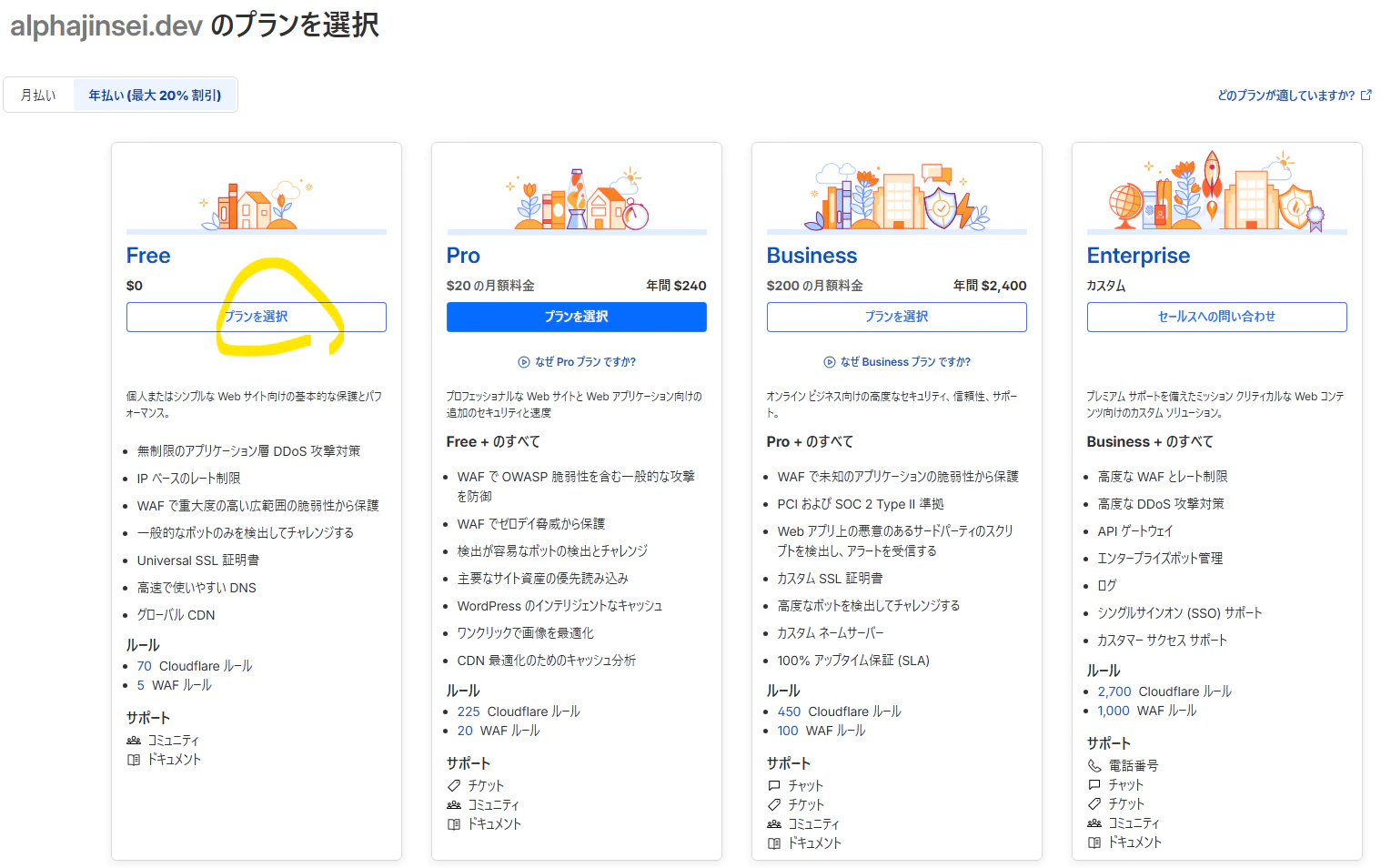Click the PCI および SOC 2 Type II 準拠 text
This screenshot has height=868, width=1391.
(x=861, y=504)
